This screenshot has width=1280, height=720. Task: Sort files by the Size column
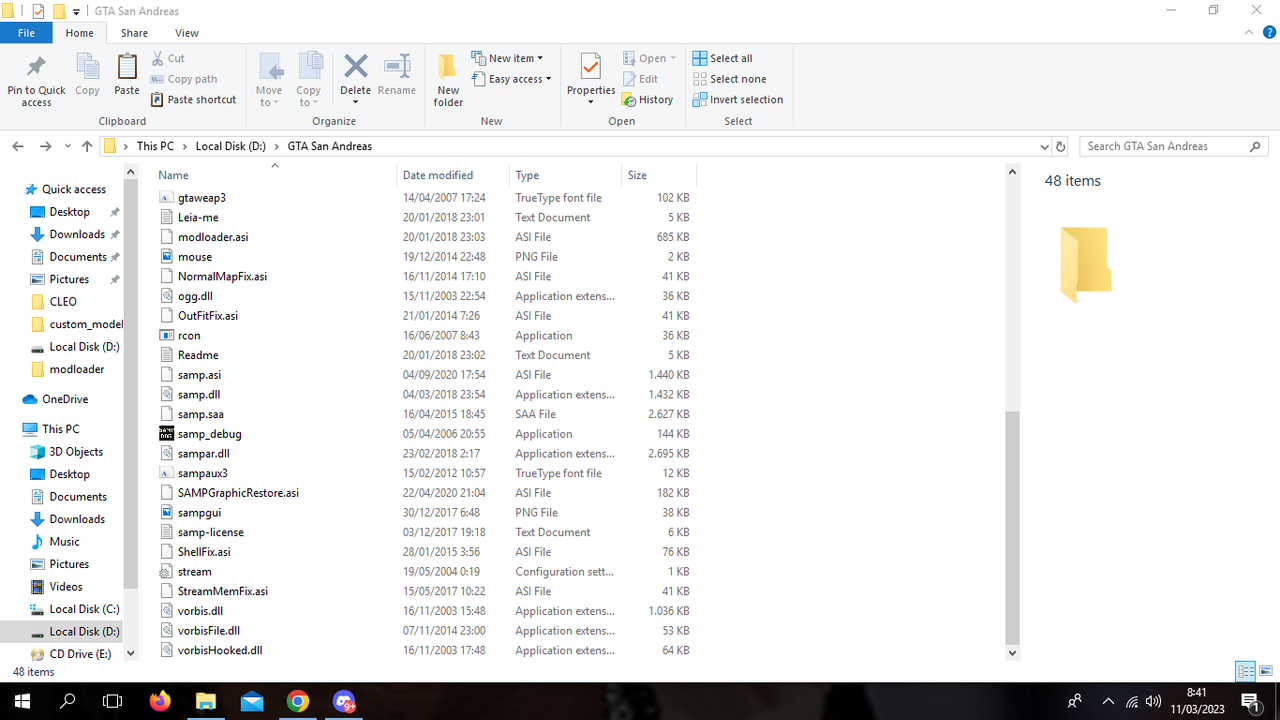pyautogui.click(x=658, y=175)
